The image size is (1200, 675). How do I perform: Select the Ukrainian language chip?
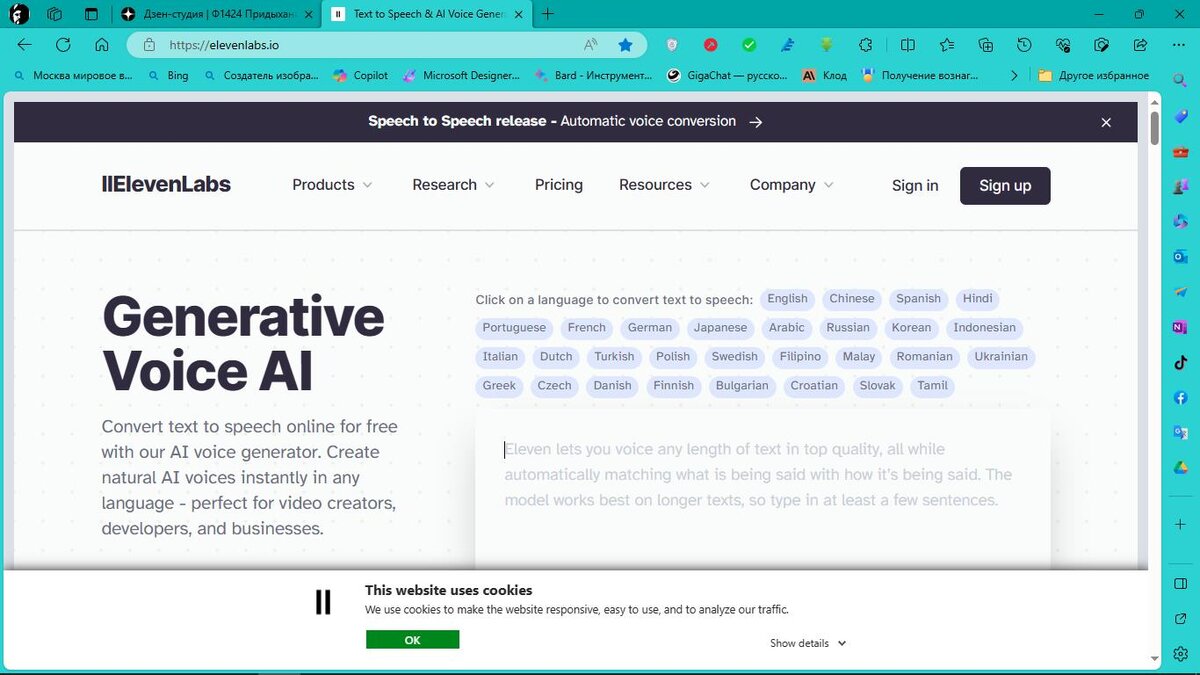coord(1001,356)
